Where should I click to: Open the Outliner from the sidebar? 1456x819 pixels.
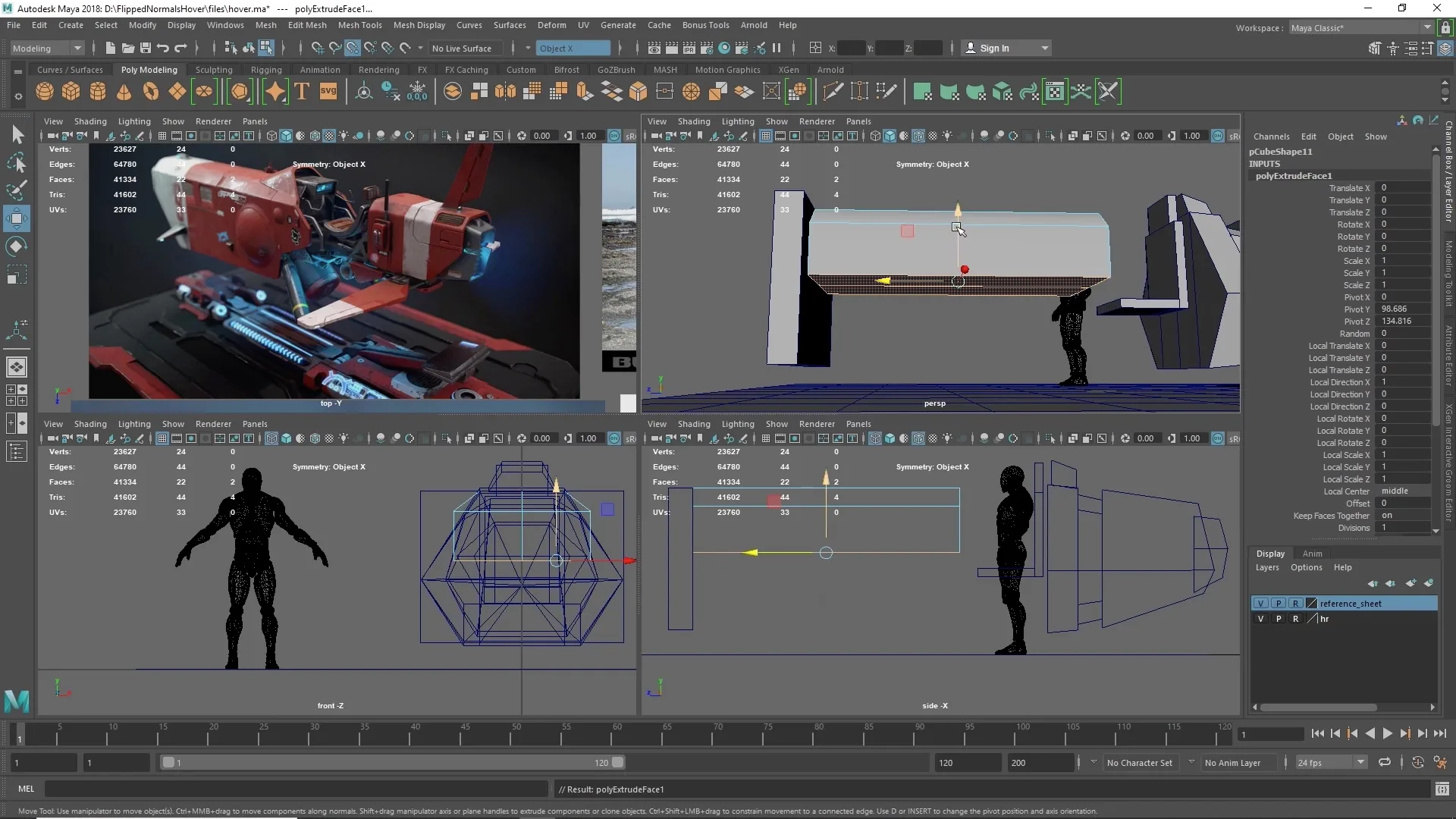coord(16,451)
